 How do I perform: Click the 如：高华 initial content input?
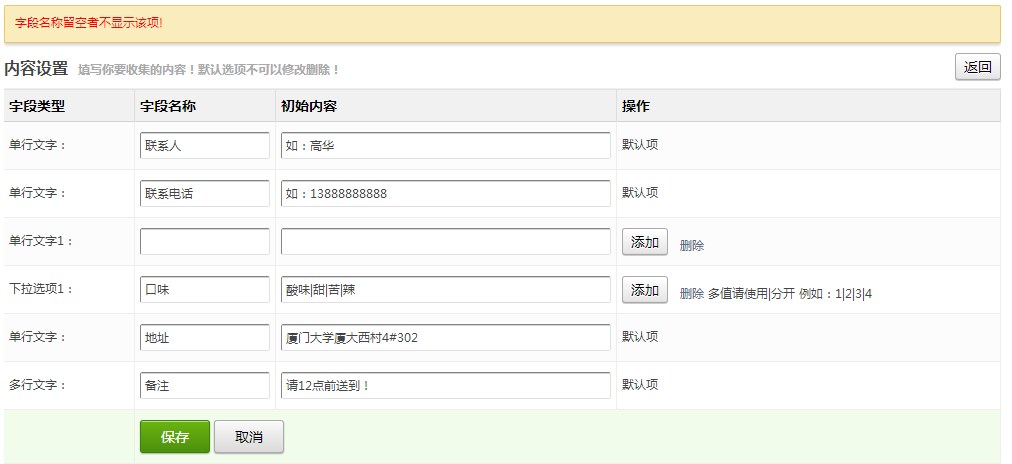445,145
